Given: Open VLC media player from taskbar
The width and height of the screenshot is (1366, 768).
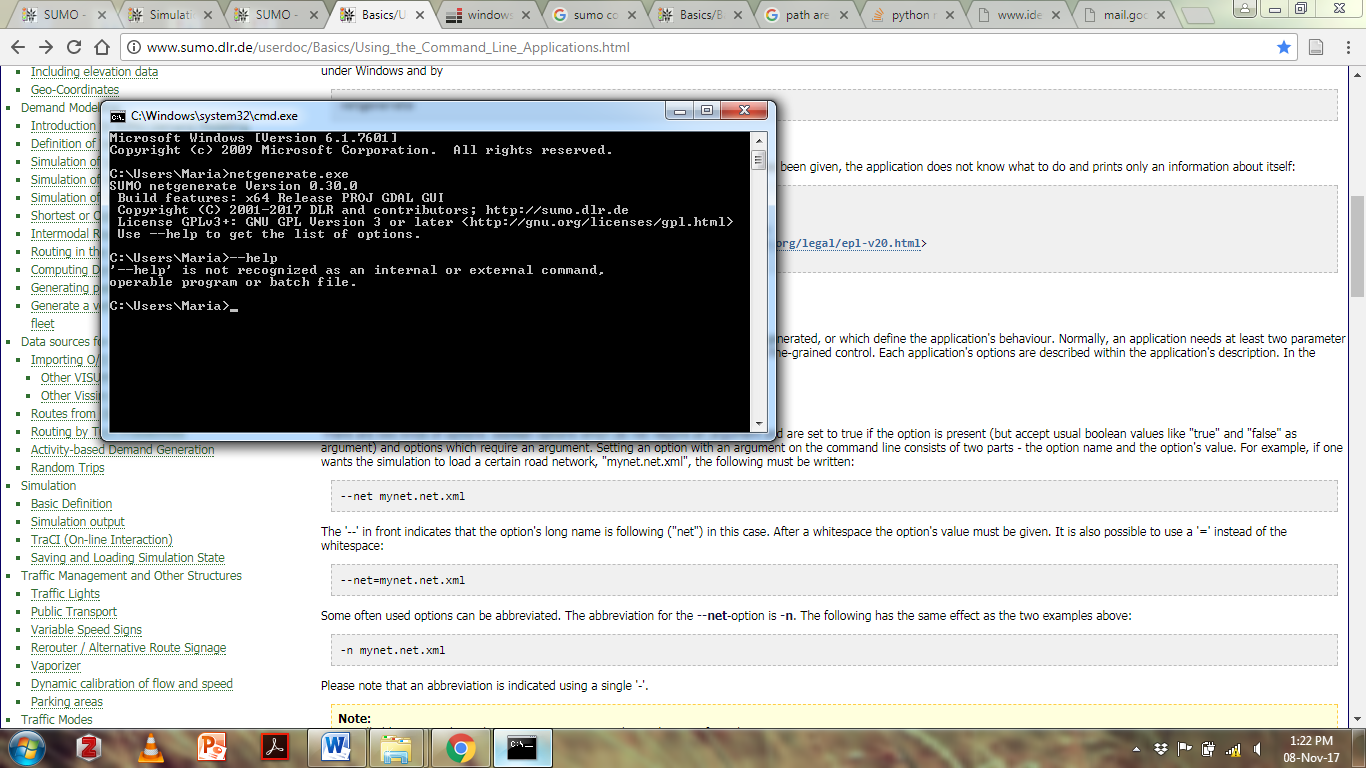Looking at the screenshot, I should coord(150,747).
